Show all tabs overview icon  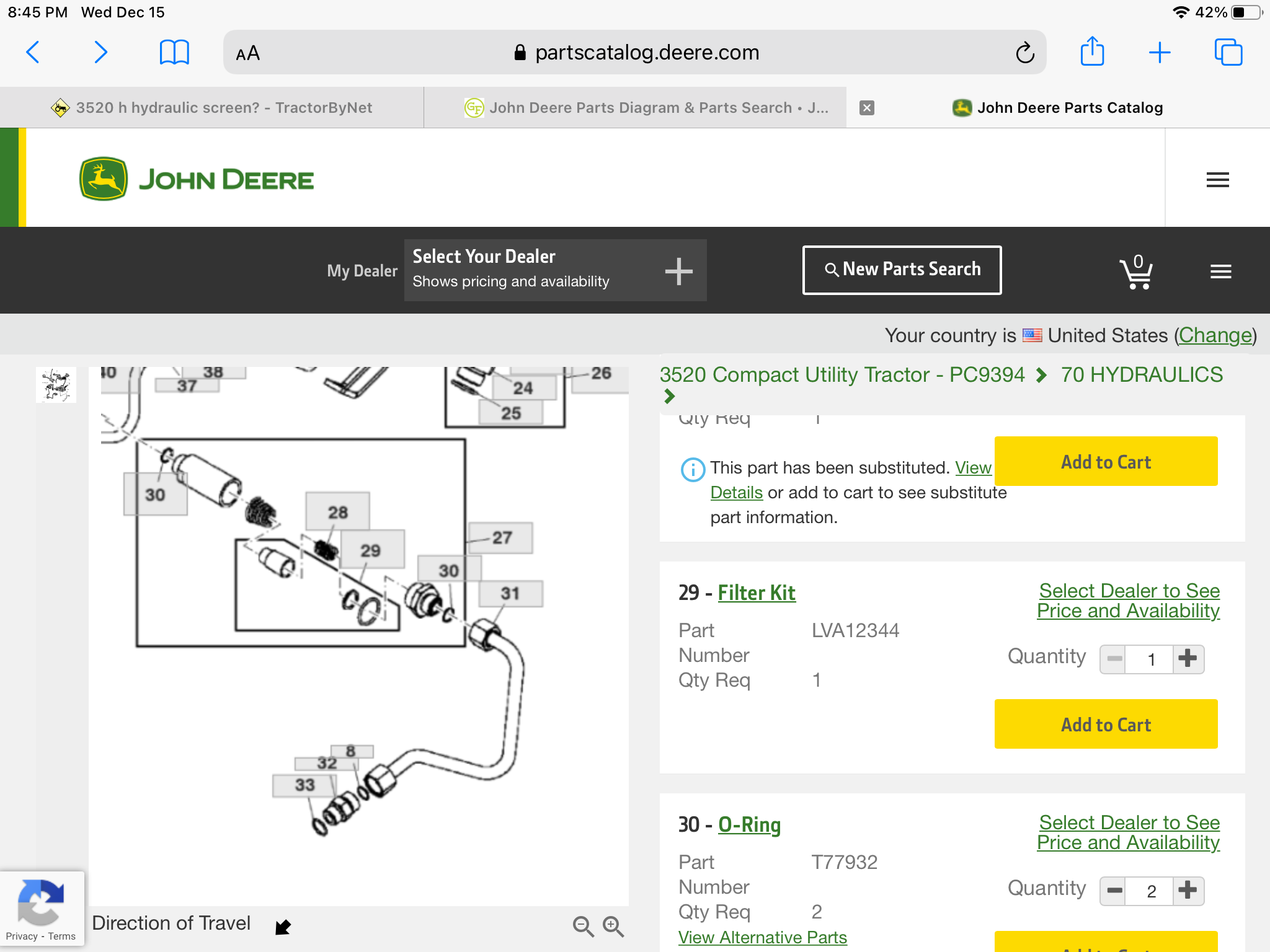(1228, 52)
